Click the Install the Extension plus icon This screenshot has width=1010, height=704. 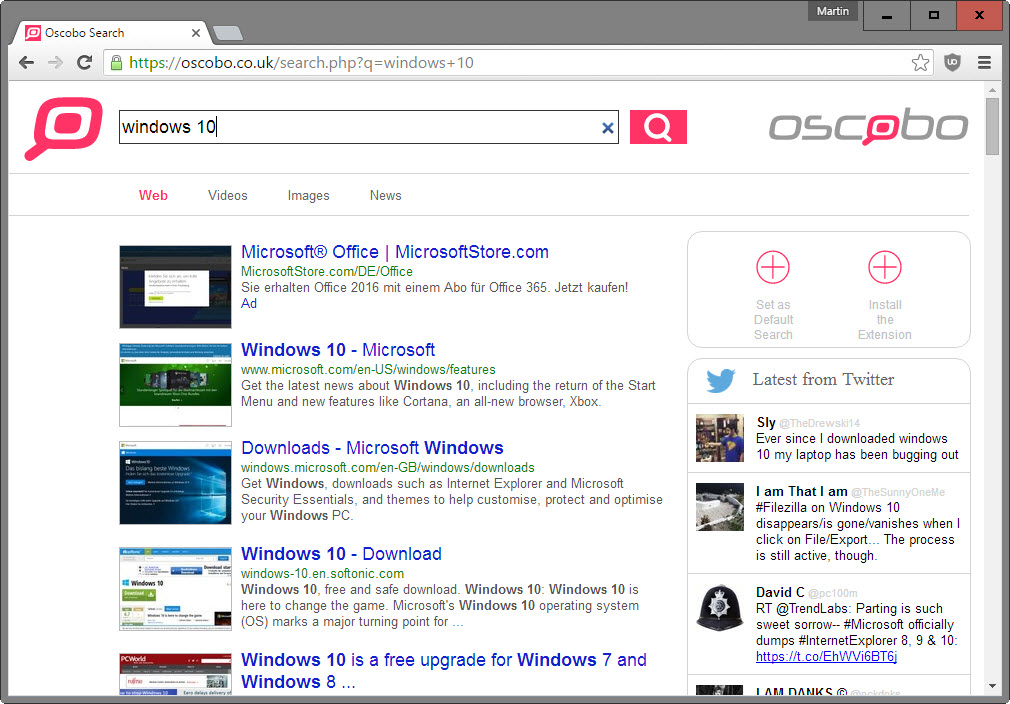pyautogui.click(x=884, y=267)
